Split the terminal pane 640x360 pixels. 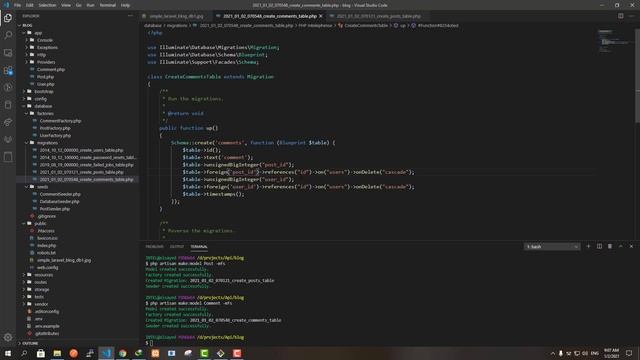(599, 247)
